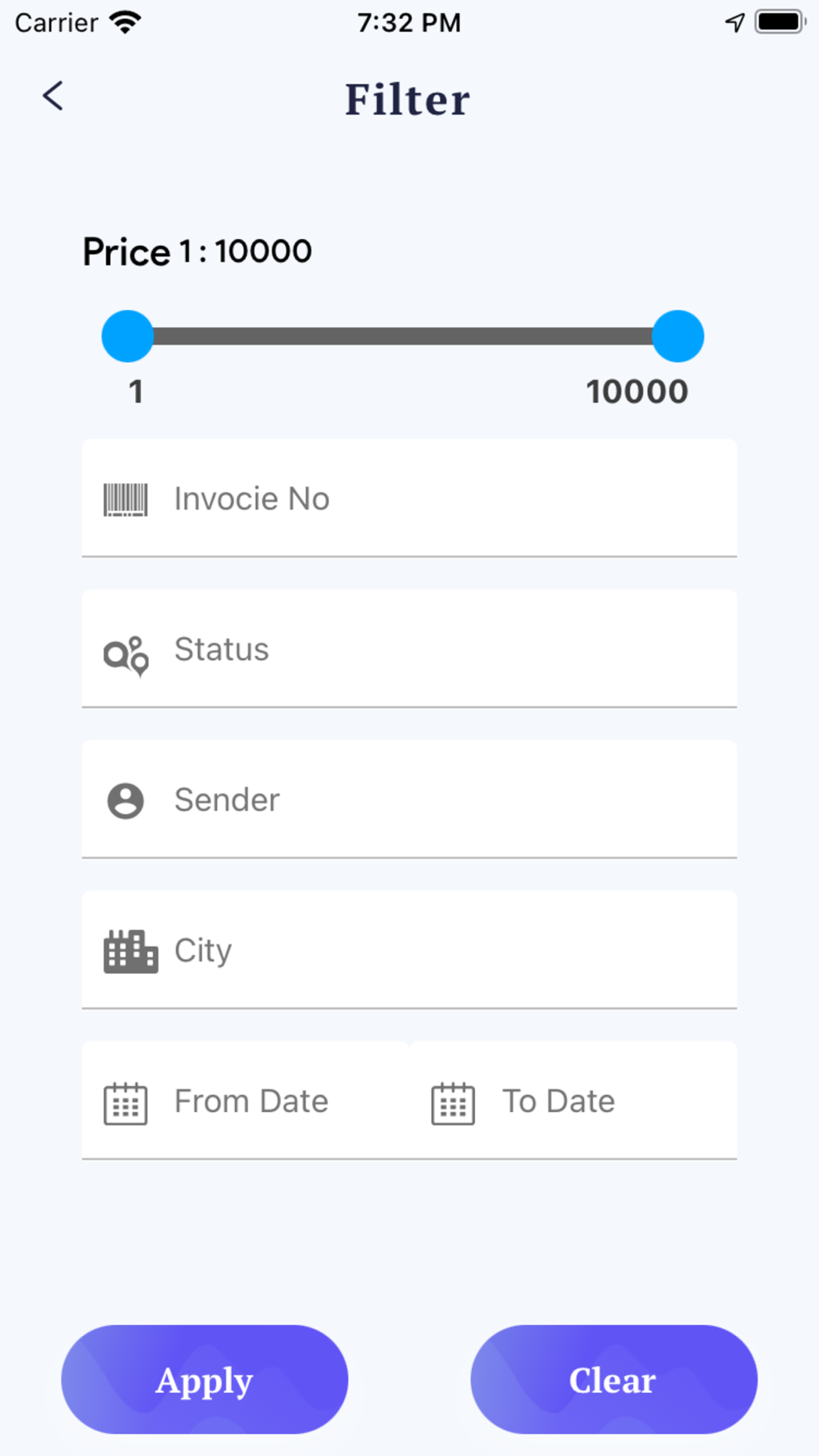Click the minimum price slider handle
The image size is (819, 1456).
pyautogui.click(x=128, y=336)
